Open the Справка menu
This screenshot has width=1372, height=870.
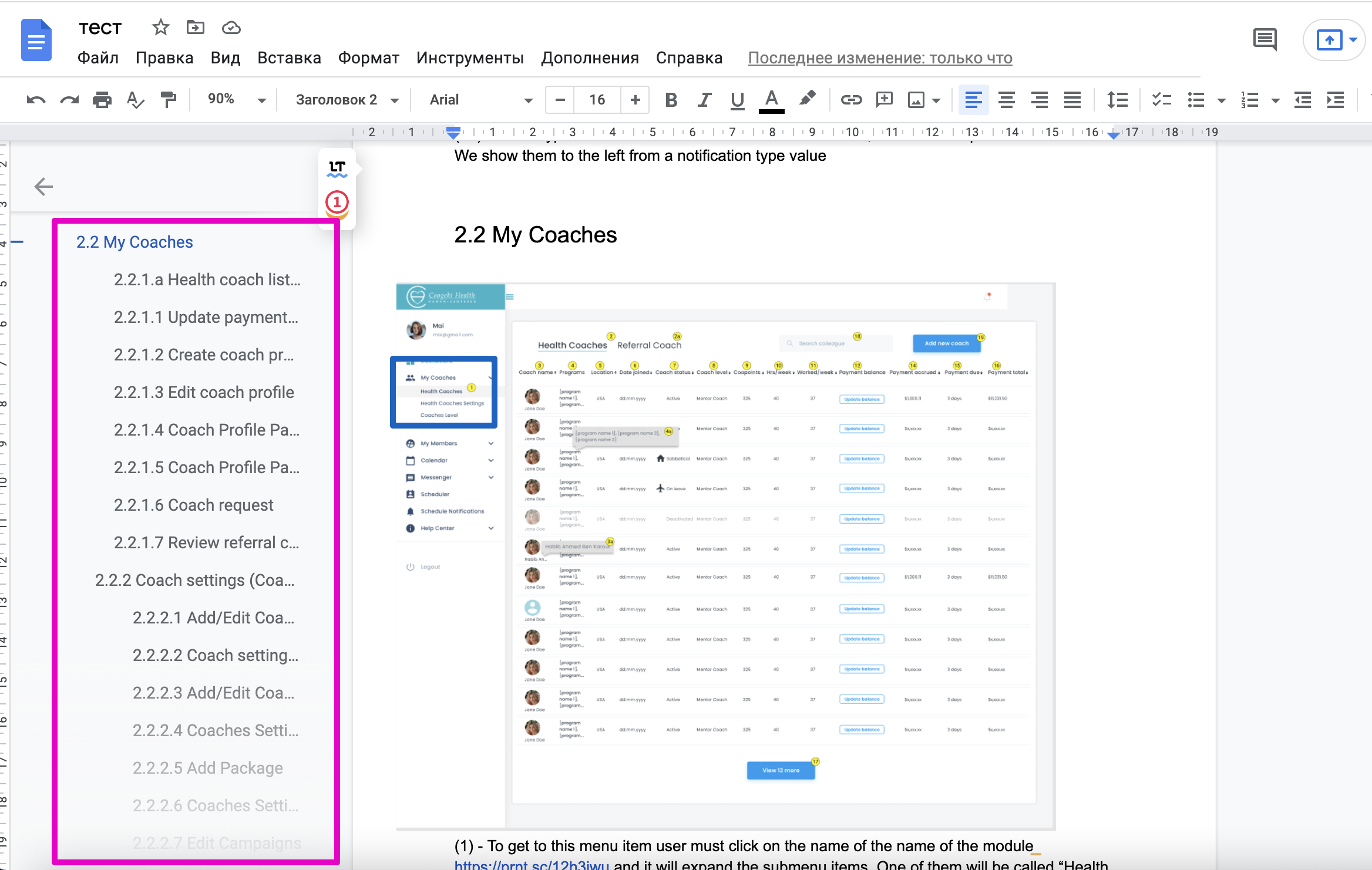pyautogui.click(x=690, y=58)
